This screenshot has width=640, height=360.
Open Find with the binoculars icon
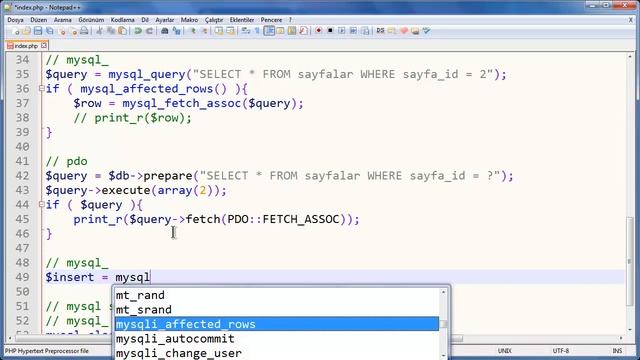165,31
